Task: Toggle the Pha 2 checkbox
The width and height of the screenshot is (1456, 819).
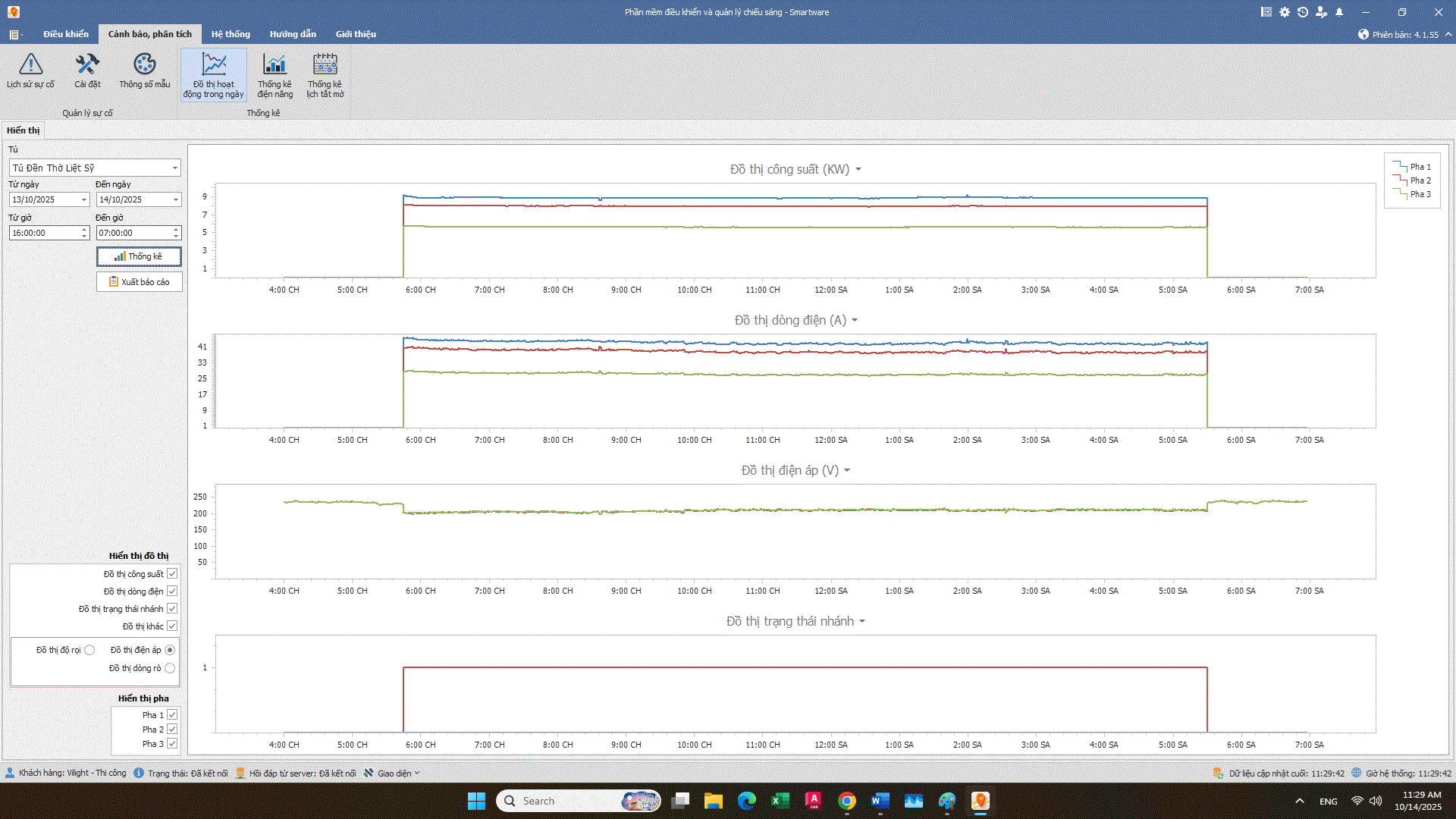Action: point(172,730)
